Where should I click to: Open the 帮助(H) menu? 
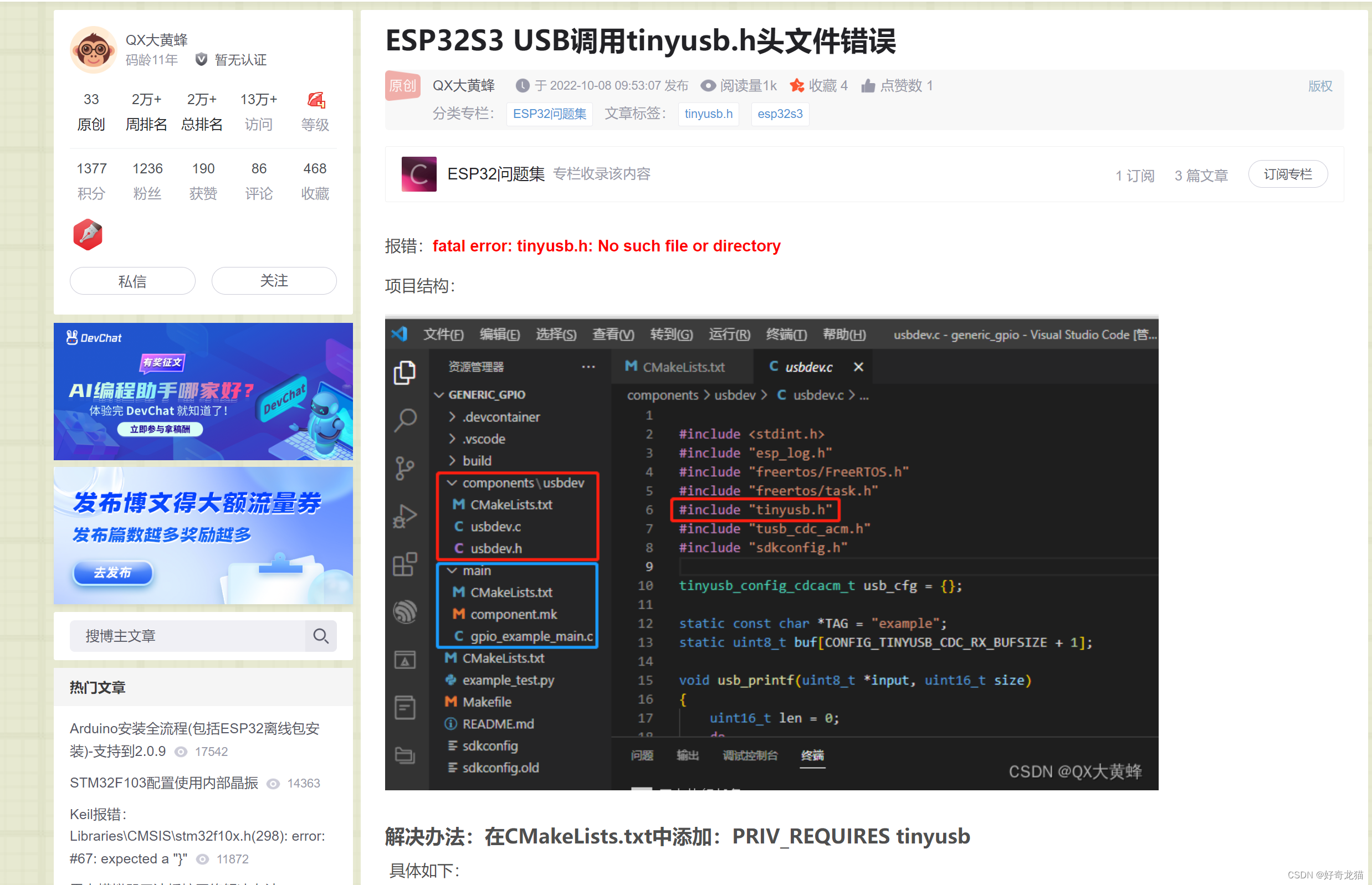point(844,335)
